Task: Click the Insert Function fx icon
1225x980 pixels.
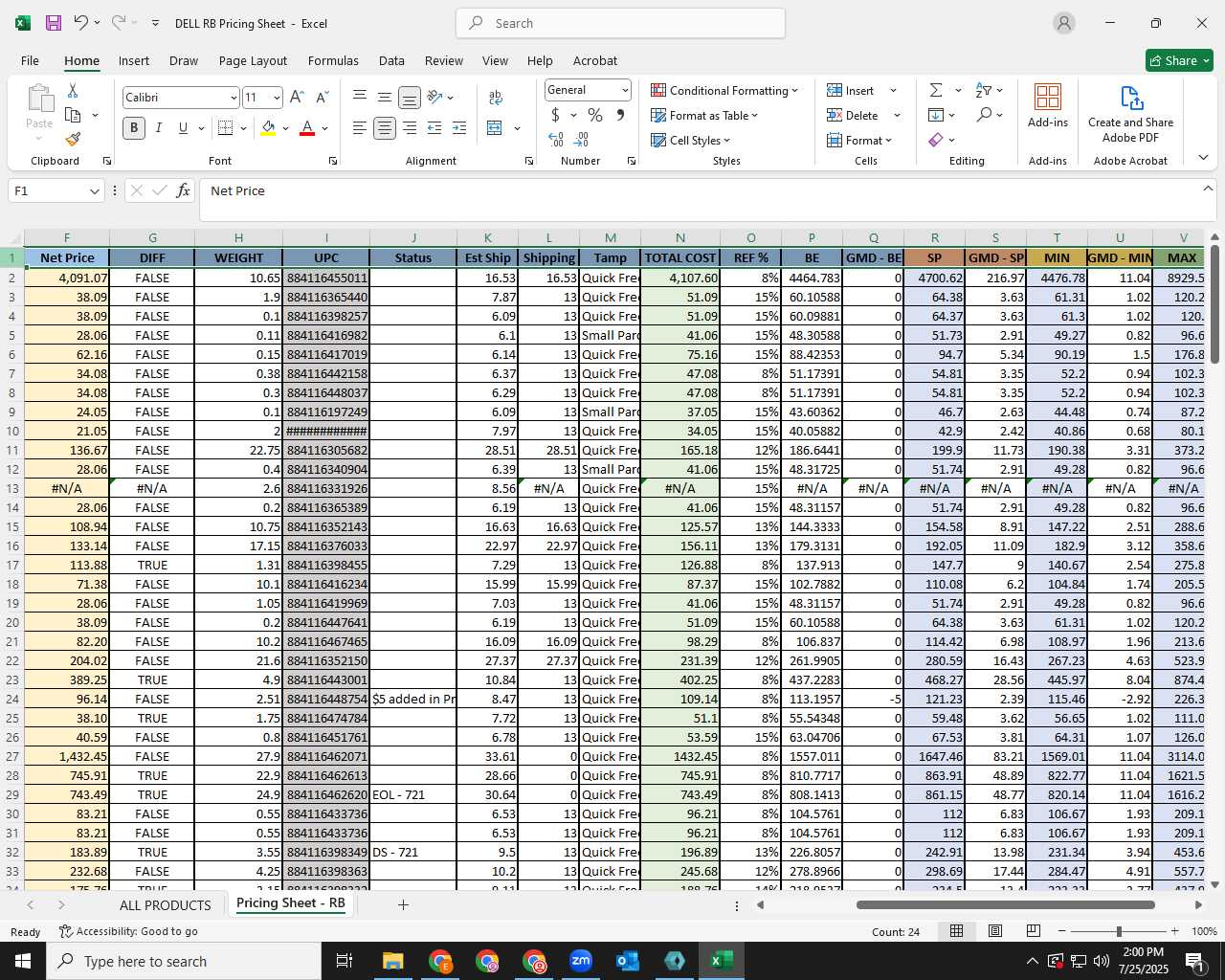Action: (183, 190)
